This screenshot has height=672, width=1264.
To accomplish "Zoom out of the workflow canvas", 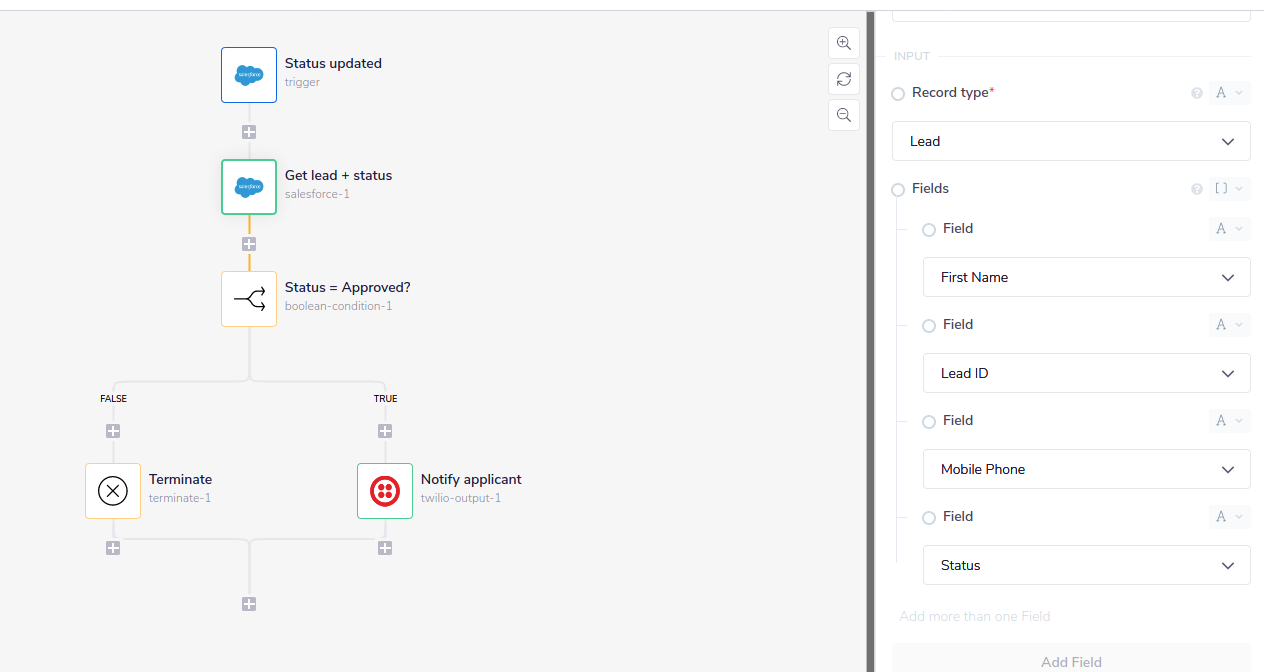I will 843,115.
